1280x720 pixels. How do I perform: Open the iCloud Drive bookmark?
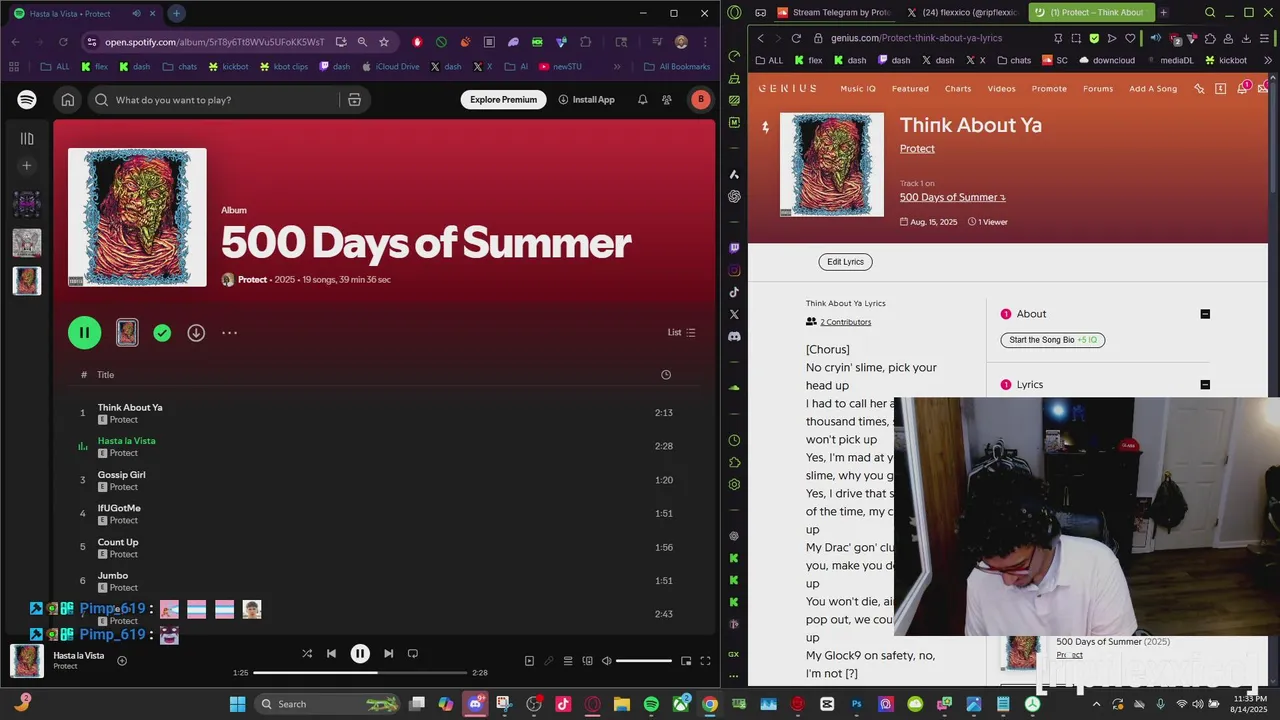pos(391,67)
